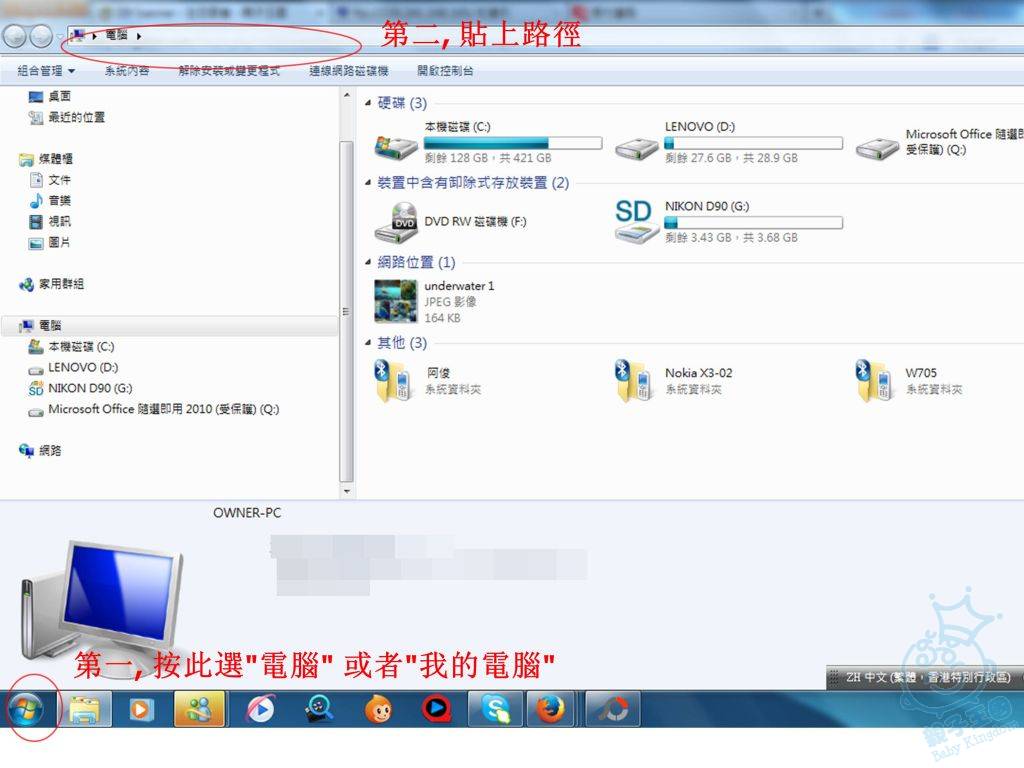
Task: Open the Nokia X3-02 Bluetooth device folder
Action: [x=636, y=381]
